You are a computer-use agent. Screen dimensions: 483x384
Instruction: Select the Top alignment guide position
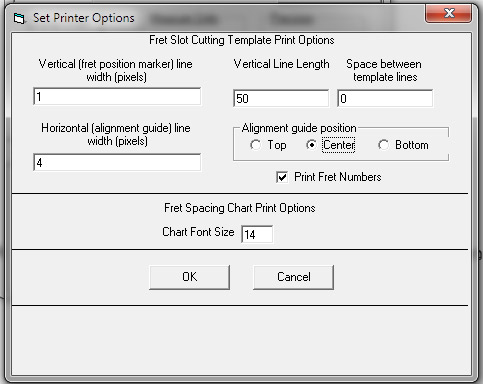click(x=256, y=145)
